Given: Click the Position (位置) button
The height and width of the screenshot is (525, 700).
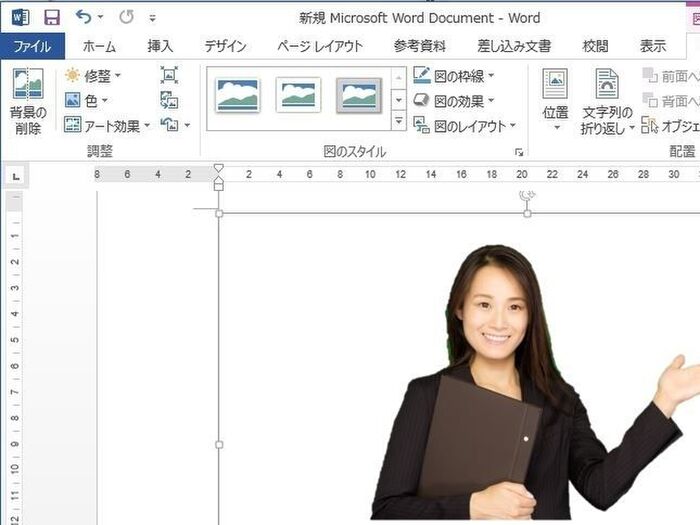Looking at the screenshot, I should tap(555, 100).
